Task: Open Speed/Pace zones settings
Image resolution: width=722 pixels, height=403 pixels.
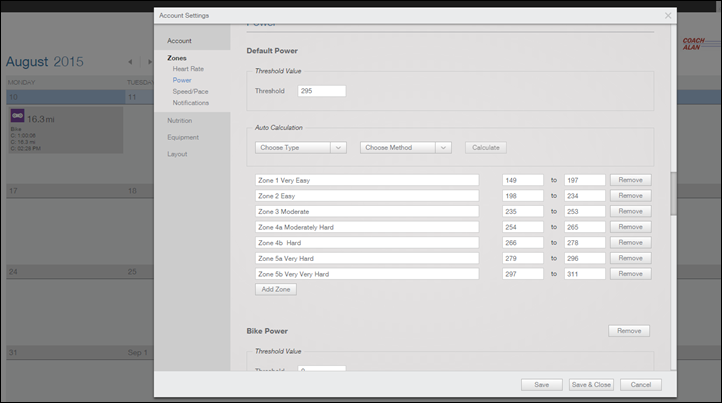Action: coord(191,91)
